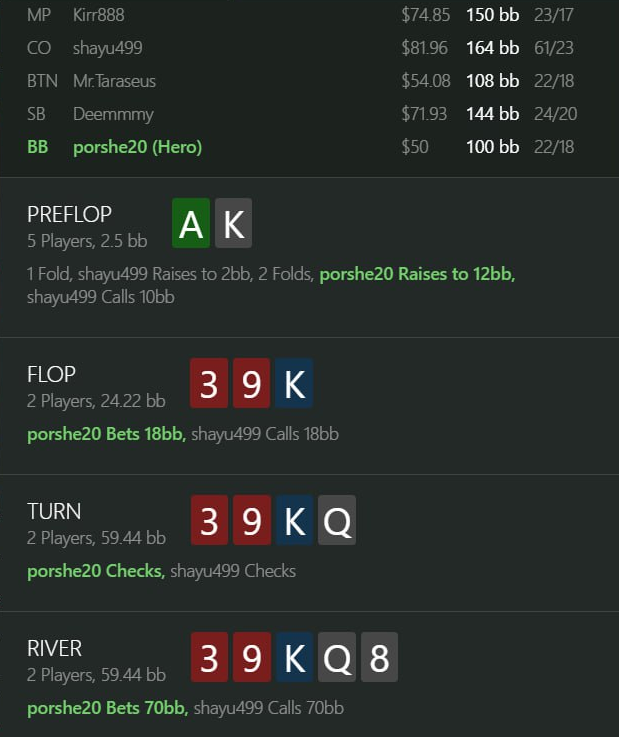Select the red 3 card on the flop

[209, 383]
